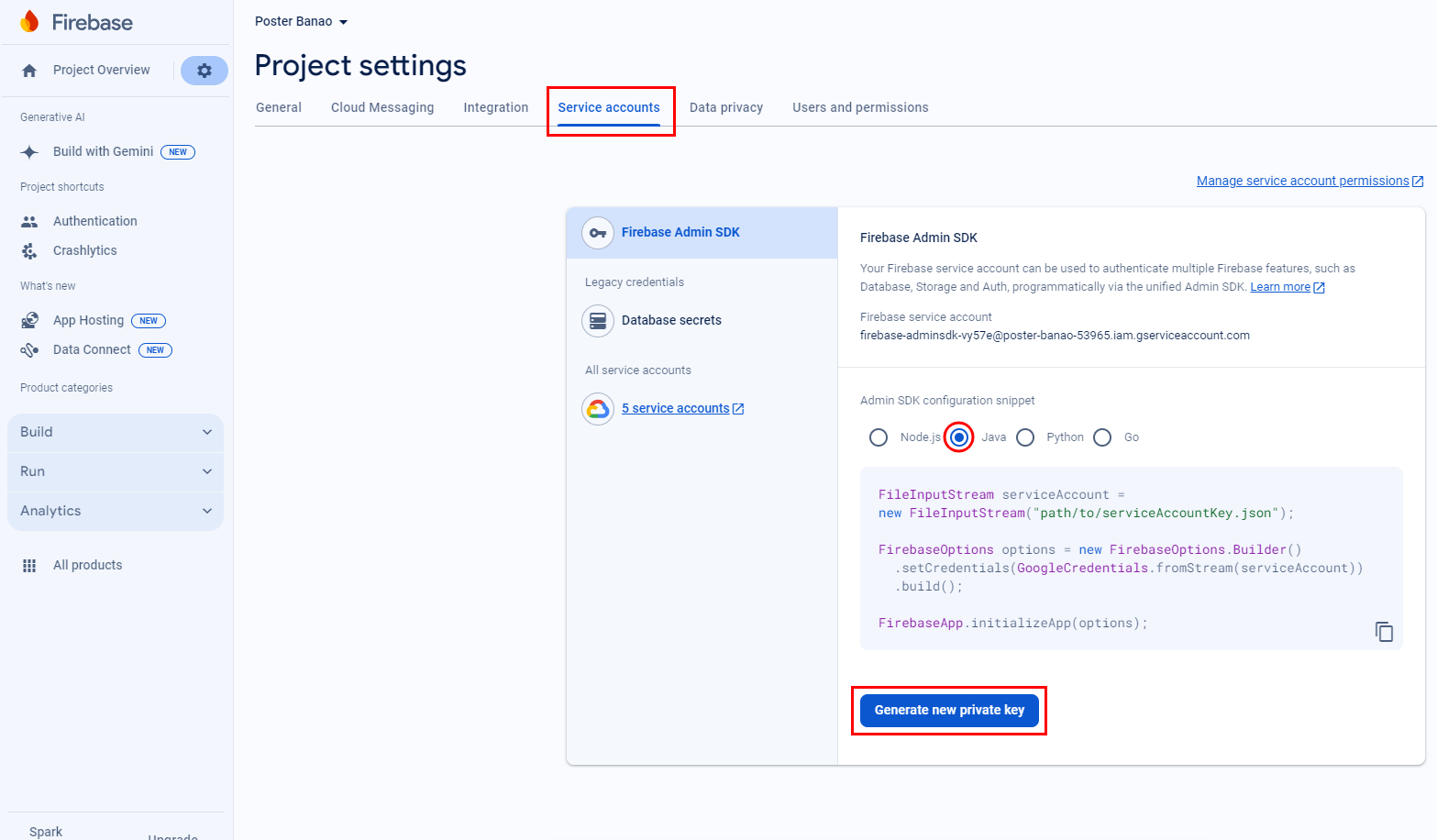Image resolution: width=1437 pixels, height=840 pixels.
Task: Click the Admin SDK configuration snippet label
Action: pyautogui.click(x=947, y=401)
